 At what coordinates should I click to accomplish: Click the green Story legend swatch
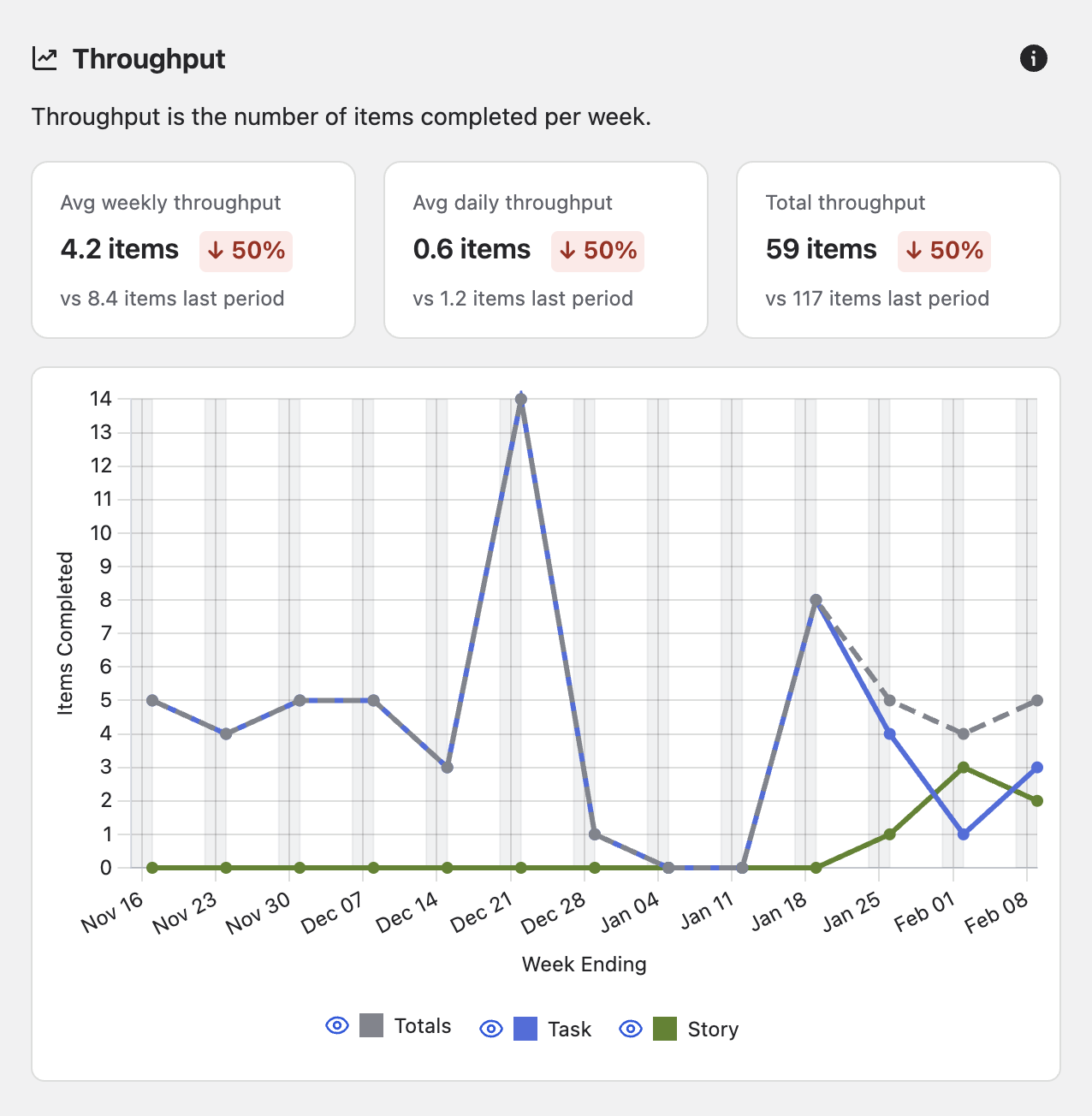coord(665,1027)
